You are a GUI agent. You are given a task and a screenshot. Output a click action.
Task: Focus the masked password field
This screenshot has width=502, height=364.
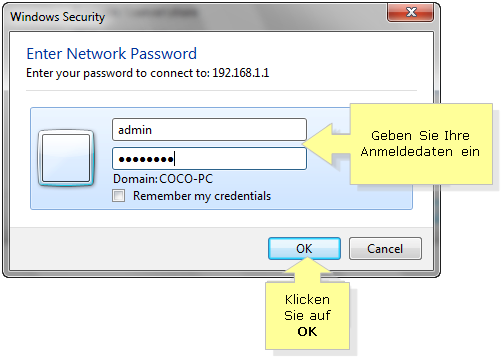pos(209,159)
